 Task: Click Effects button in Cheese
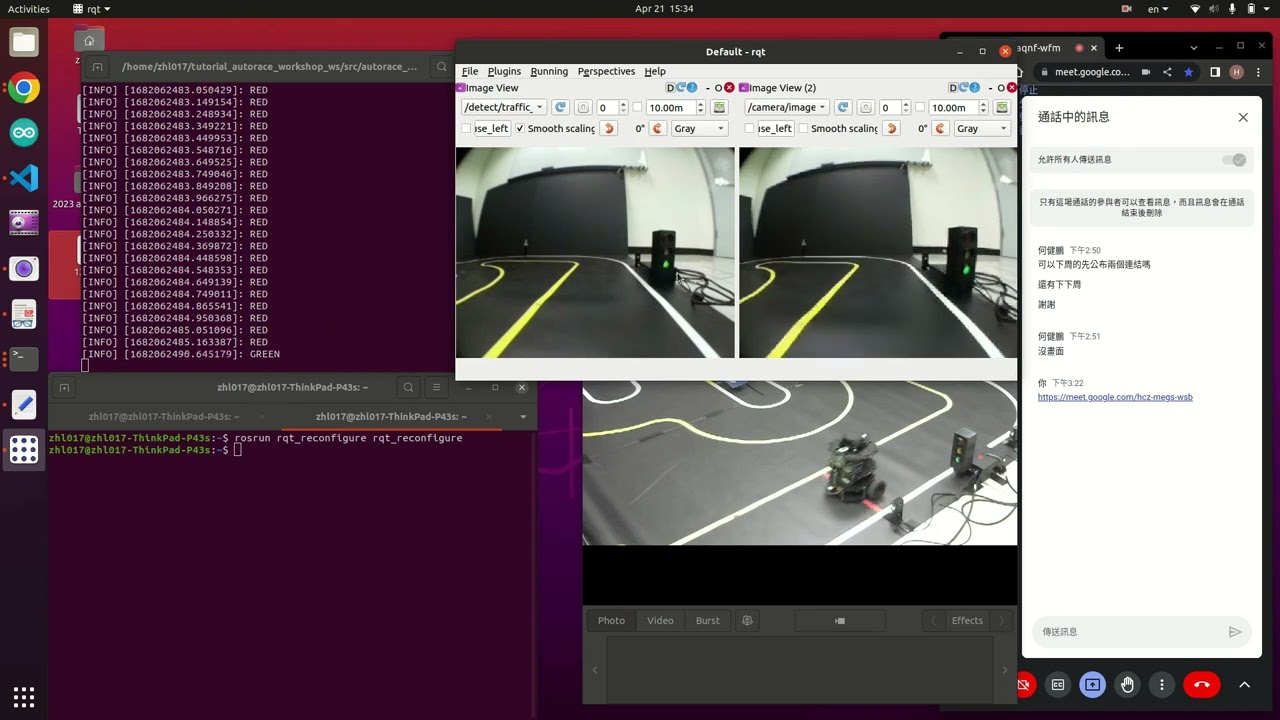[967, 620]
